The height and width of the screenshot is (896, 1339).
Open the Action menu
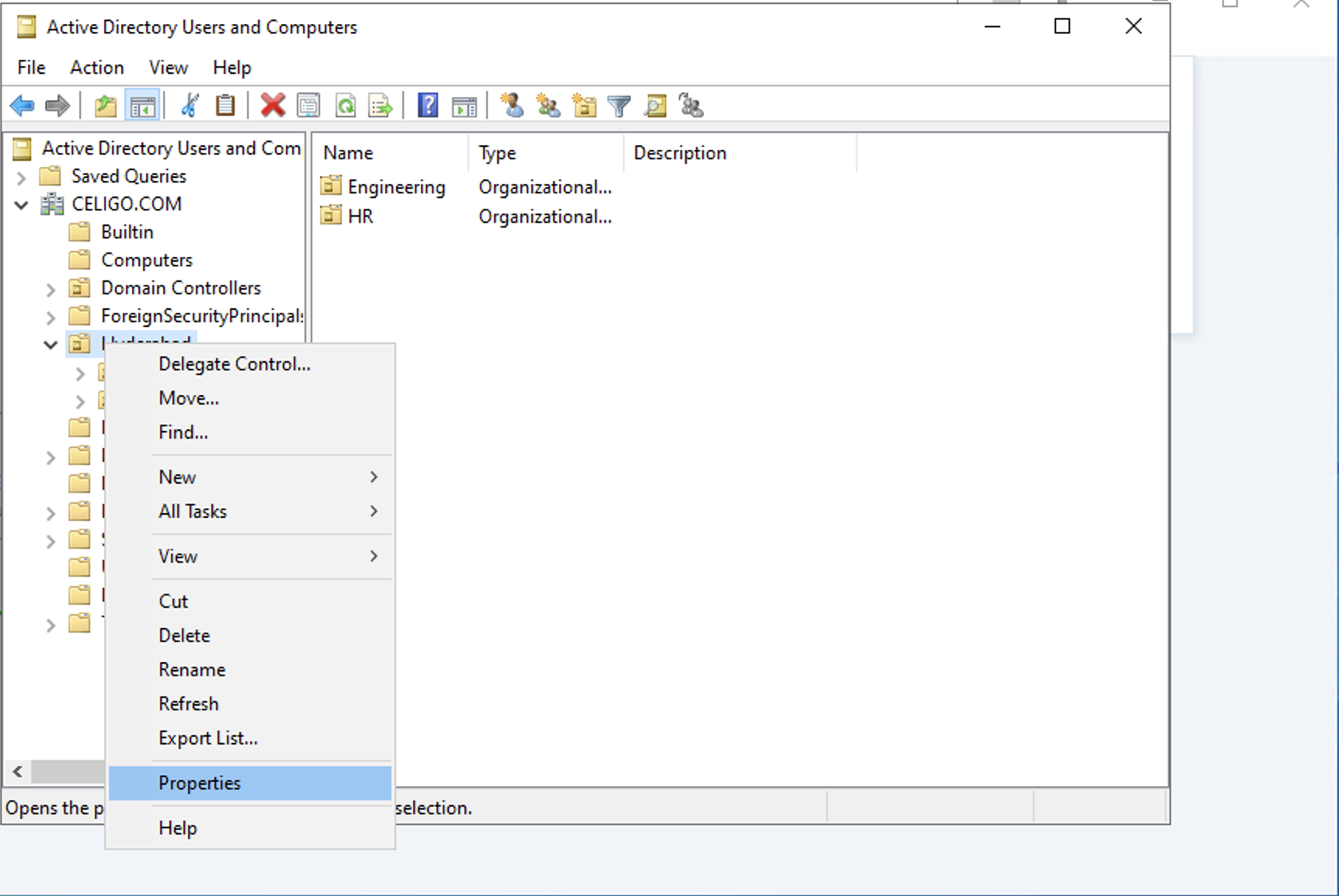(x=97, y=68)
